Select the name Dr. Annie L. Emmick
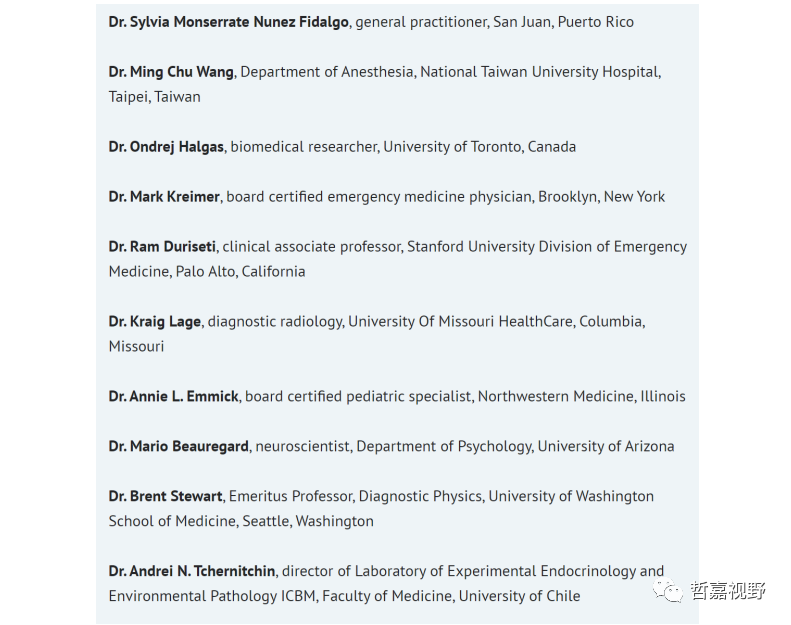Viewport: 791px width, 625px height. 173,397
